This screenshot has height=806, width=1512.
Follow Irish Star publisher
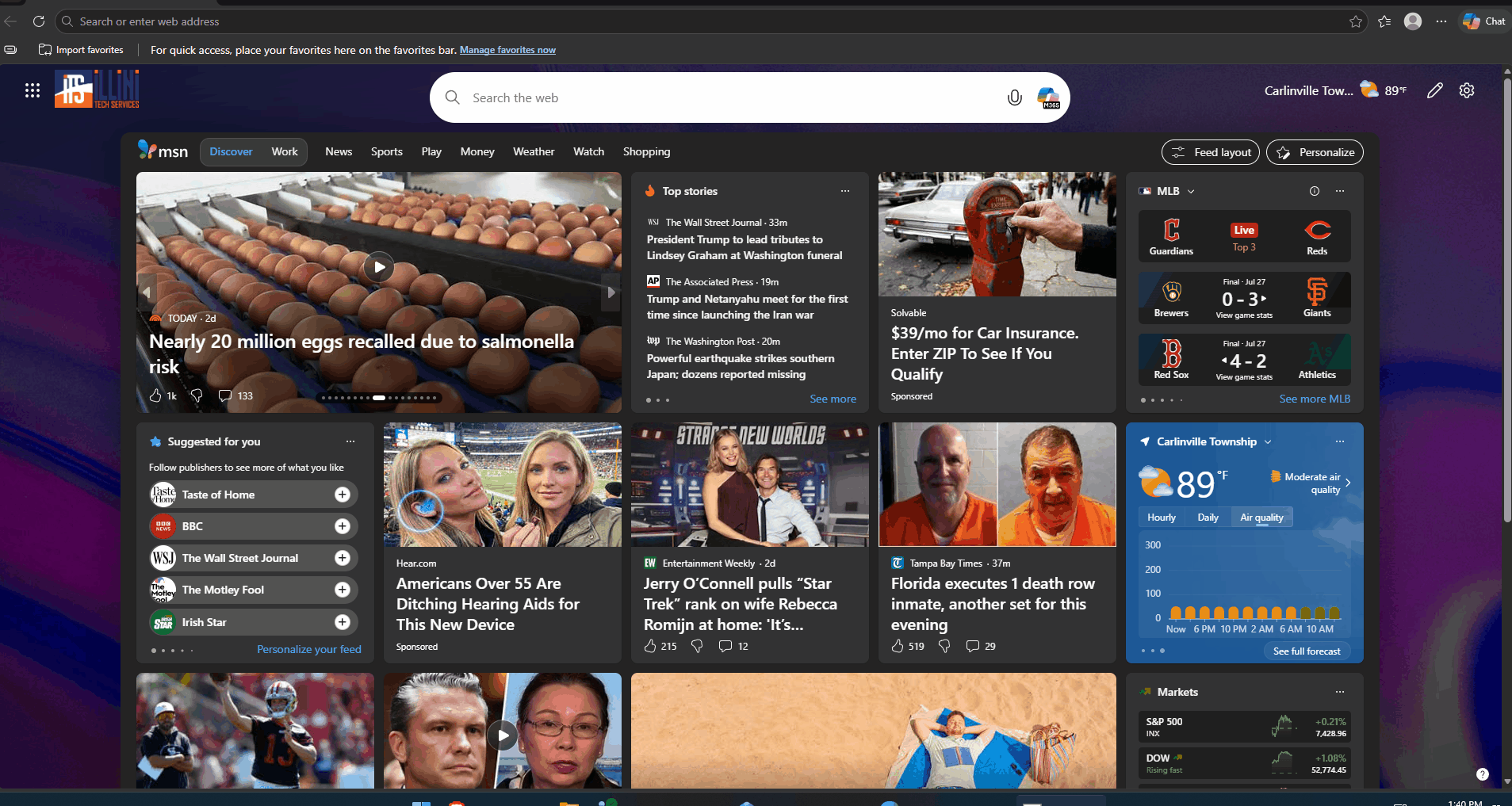point(343,622)
